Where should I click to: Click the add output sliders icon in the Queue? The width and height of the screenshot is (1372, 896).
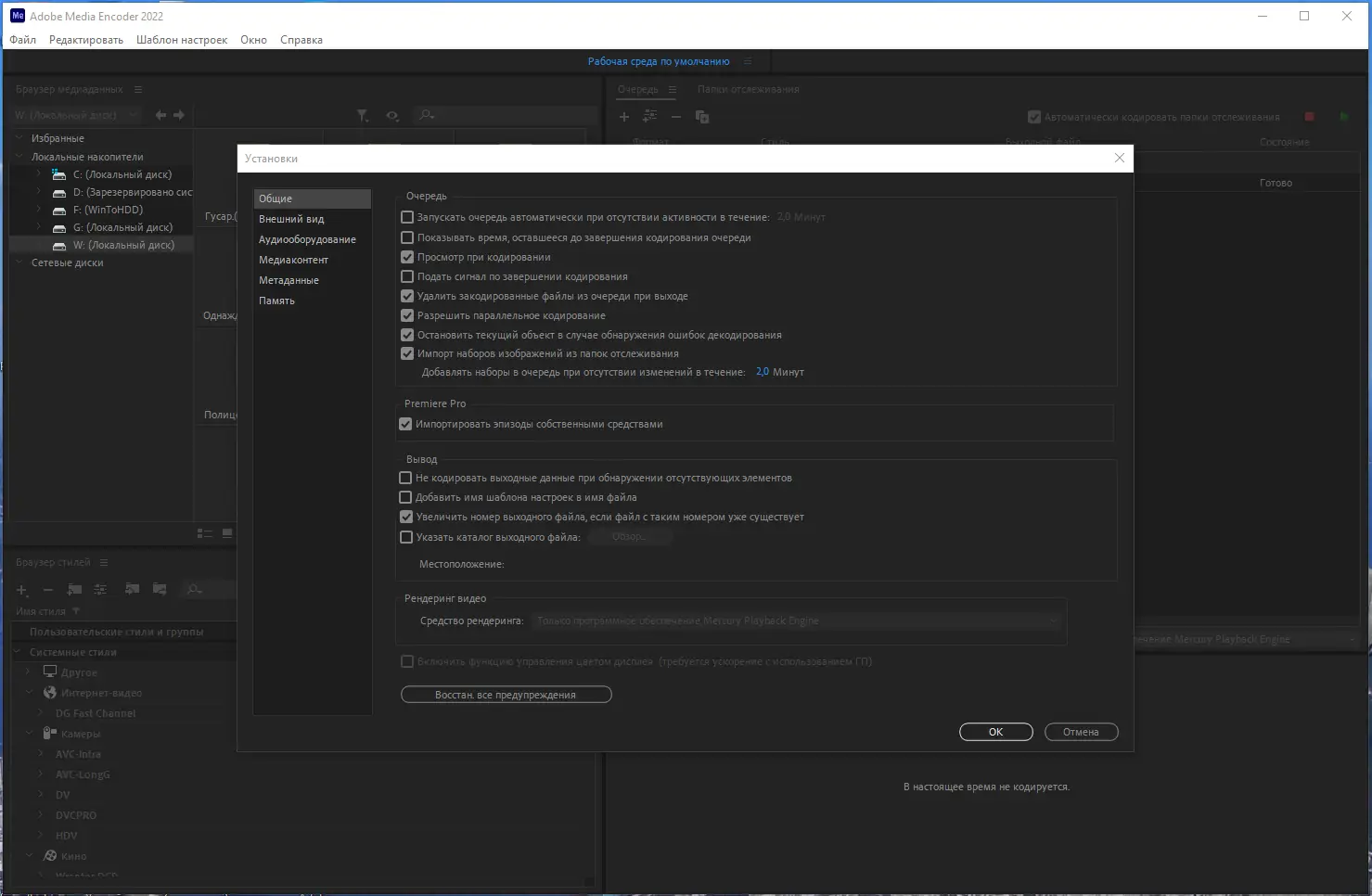click(x=650, y=116)
